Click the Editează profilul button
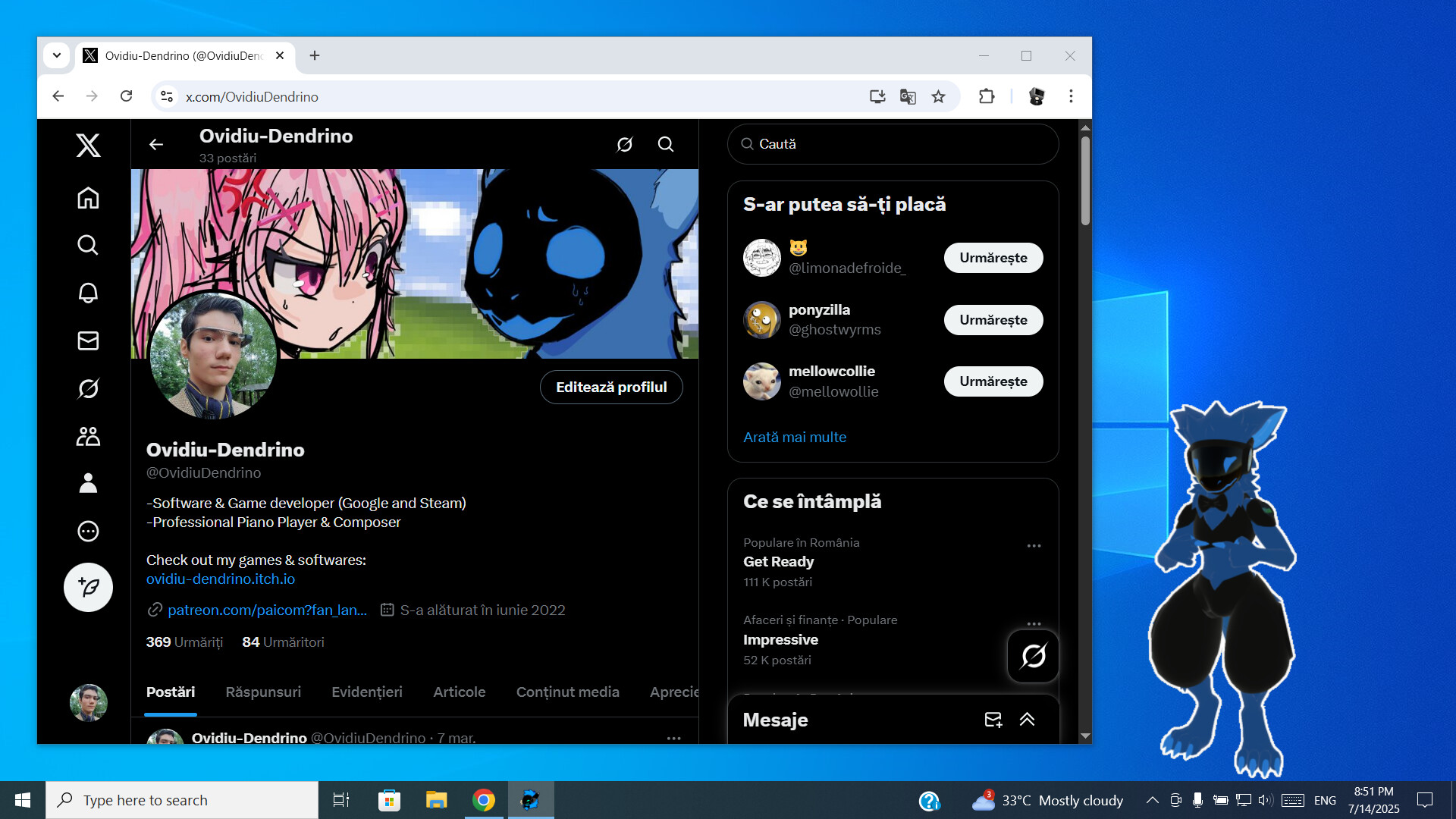The width and height of the screenshot is (1456, 819). pyautogui.click(x=610, y=387)
